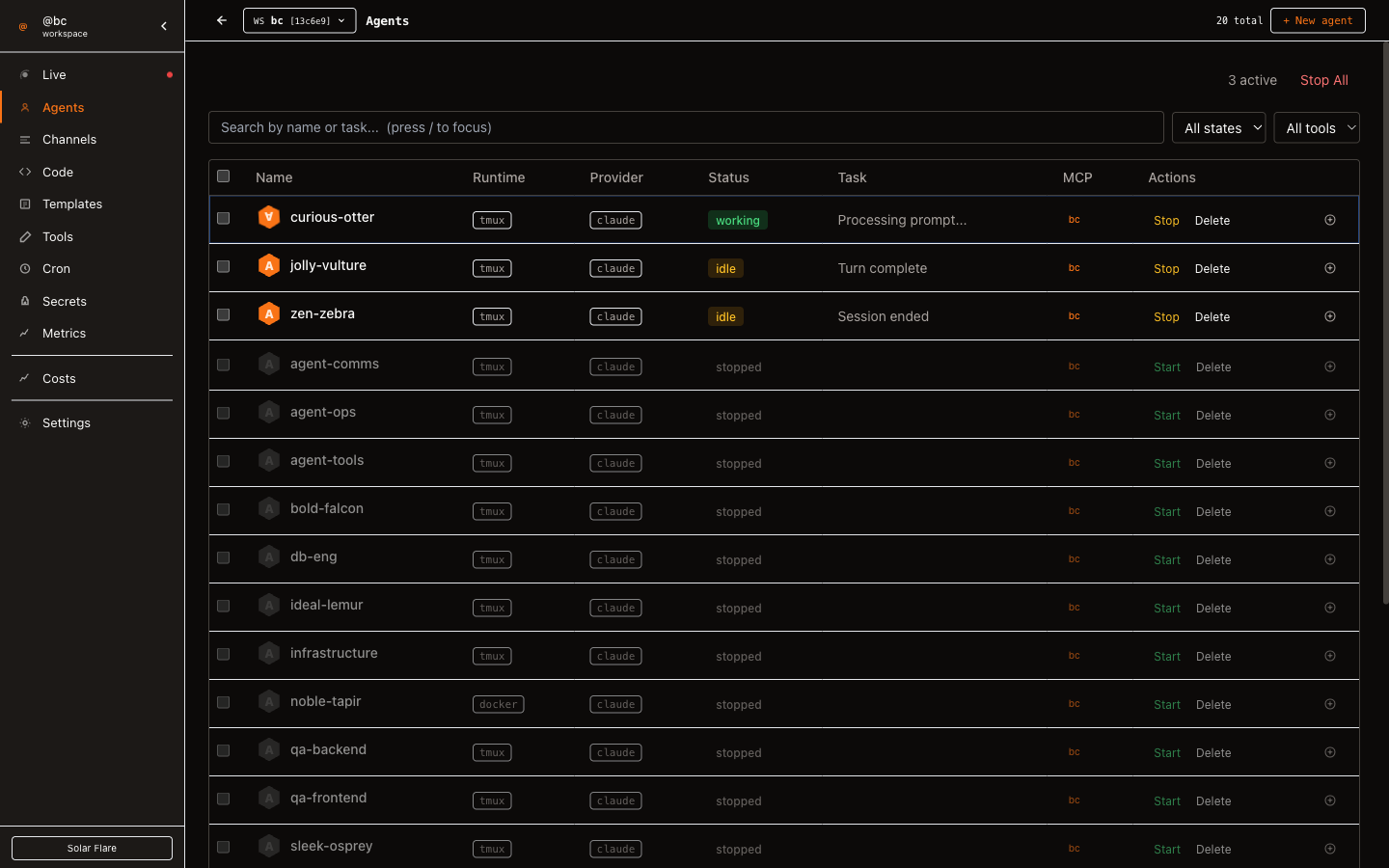Check the curious-otter row checkbox

(224, 218)
